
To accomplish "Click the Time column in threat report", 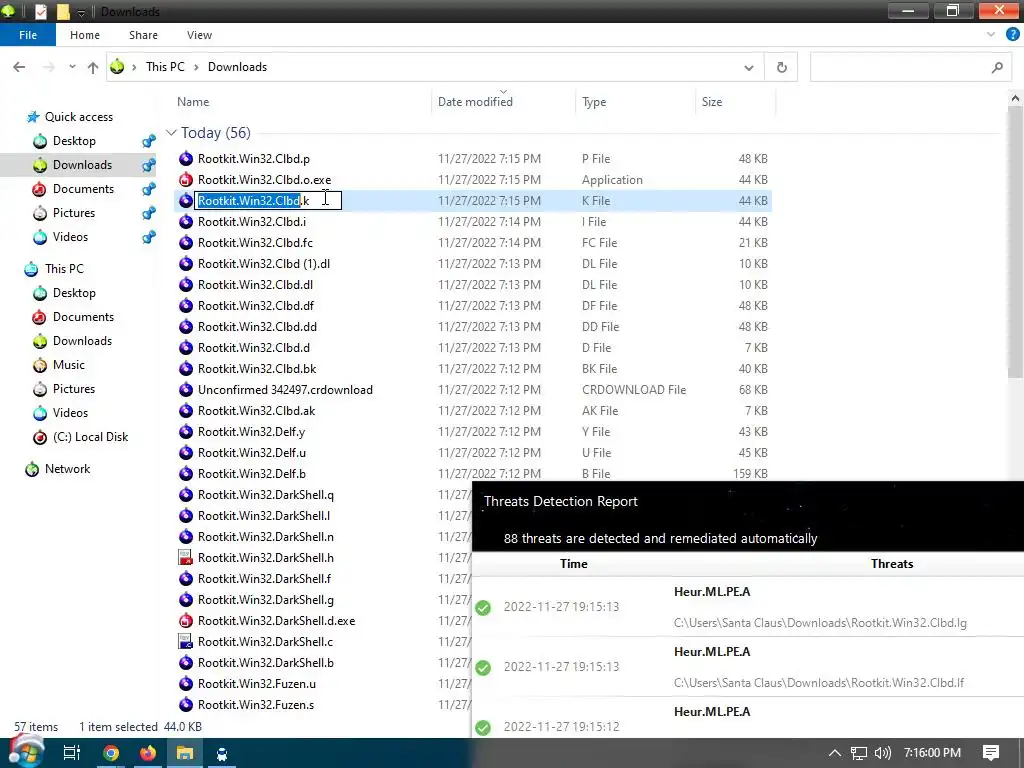I will click(573, 564).
